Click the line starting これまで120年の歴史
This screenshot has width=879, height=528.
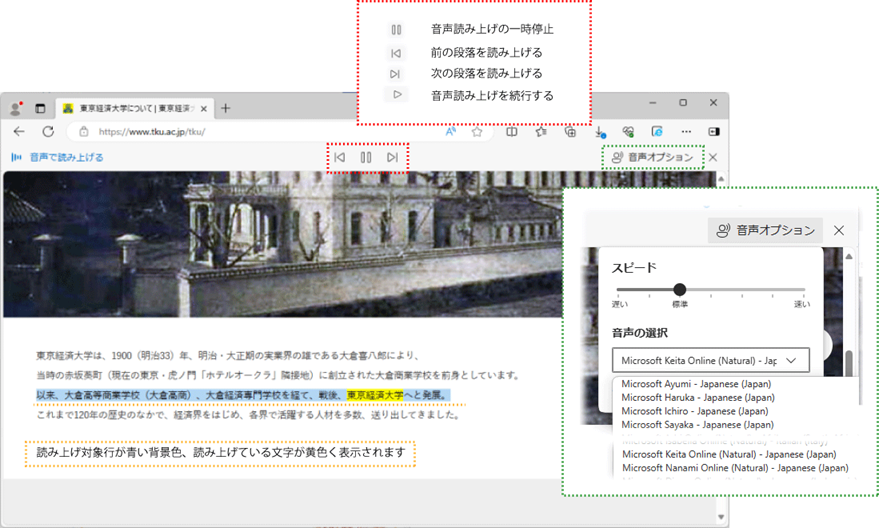point(249,415)
